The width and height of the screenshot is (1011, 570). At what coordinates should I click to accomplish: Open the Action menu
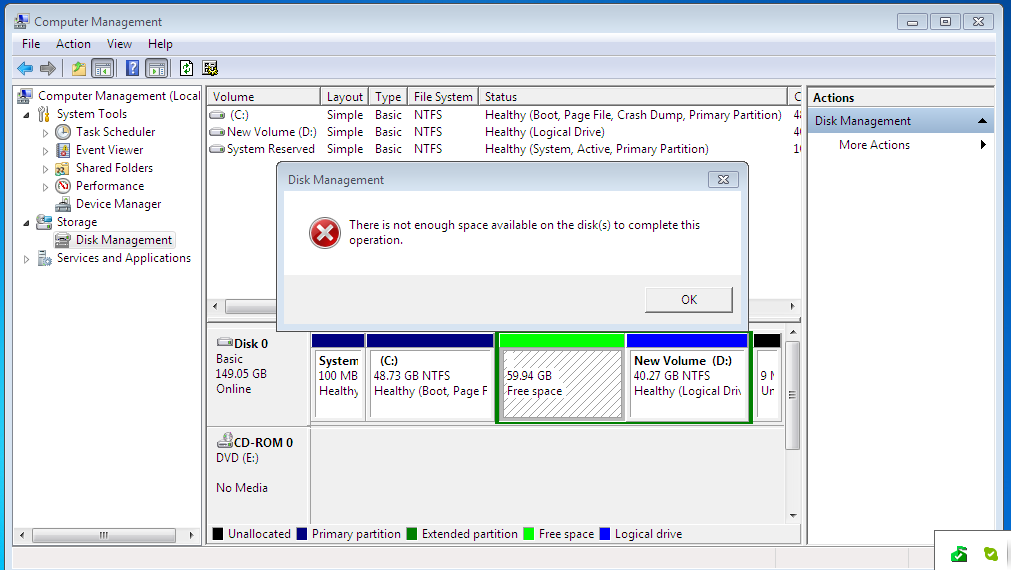coord(73,44)
